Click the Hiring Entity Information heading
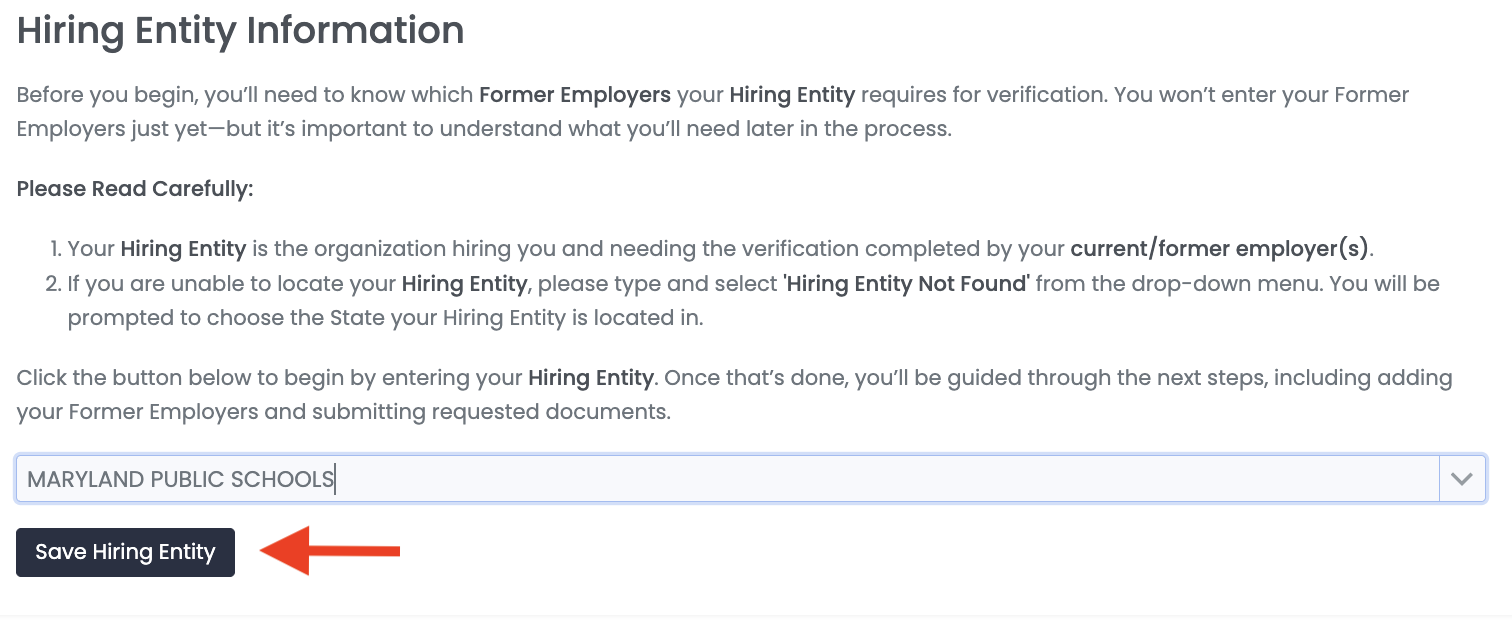Screen dimensions: 1512x620 point(240,31)
